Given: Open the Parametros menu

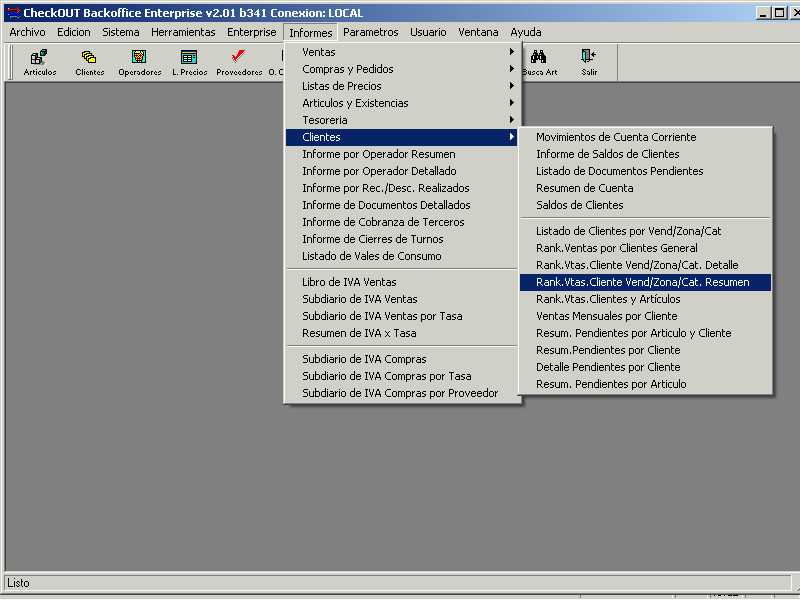Looking at the screenshot, I should tap(370, 32).
